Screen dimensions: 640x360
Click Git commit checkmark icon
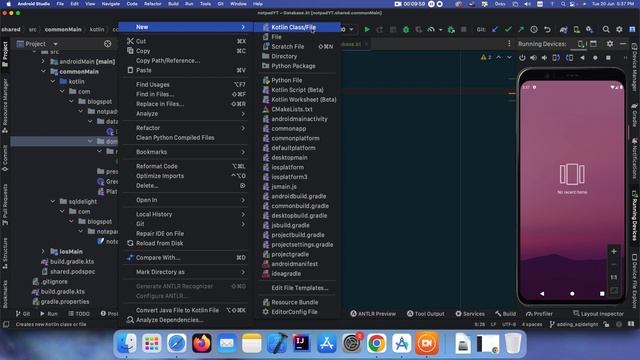508,29
